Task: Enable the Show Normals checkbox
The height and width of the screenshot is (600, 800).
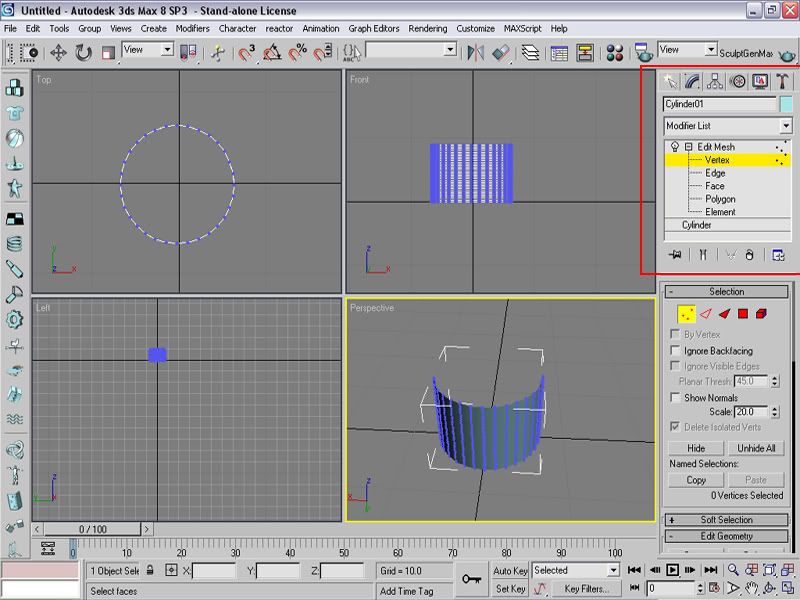Action: 675,398
